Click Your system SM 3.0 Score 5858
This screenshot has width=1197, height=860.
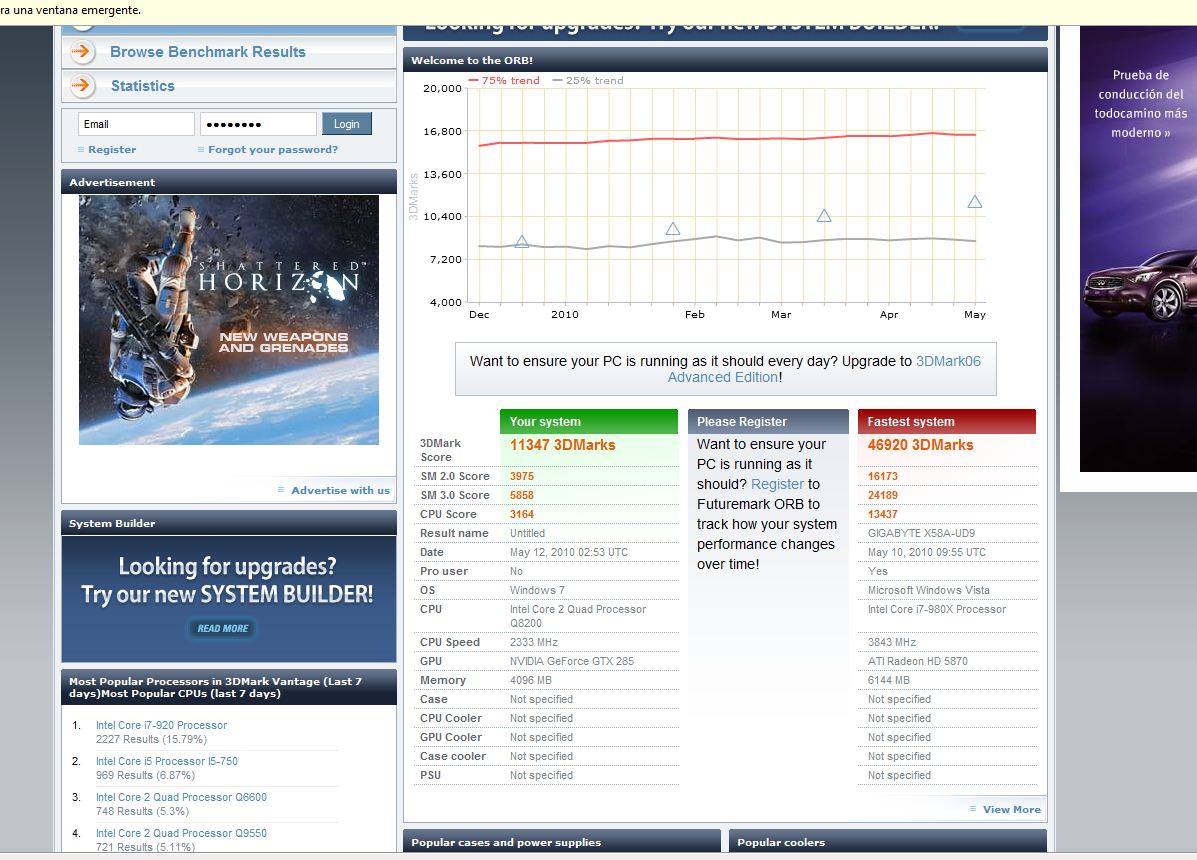click(522, 495)
